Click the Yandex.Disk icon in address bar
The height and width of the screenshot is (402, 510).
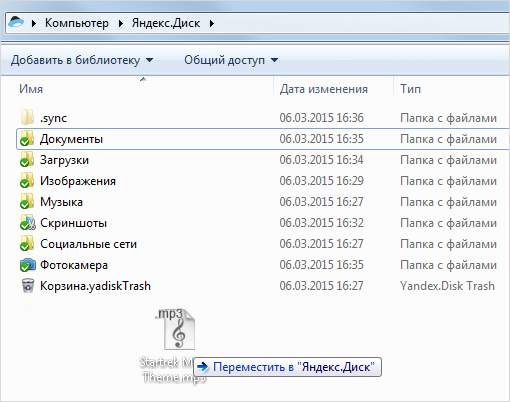click(16, 23)
